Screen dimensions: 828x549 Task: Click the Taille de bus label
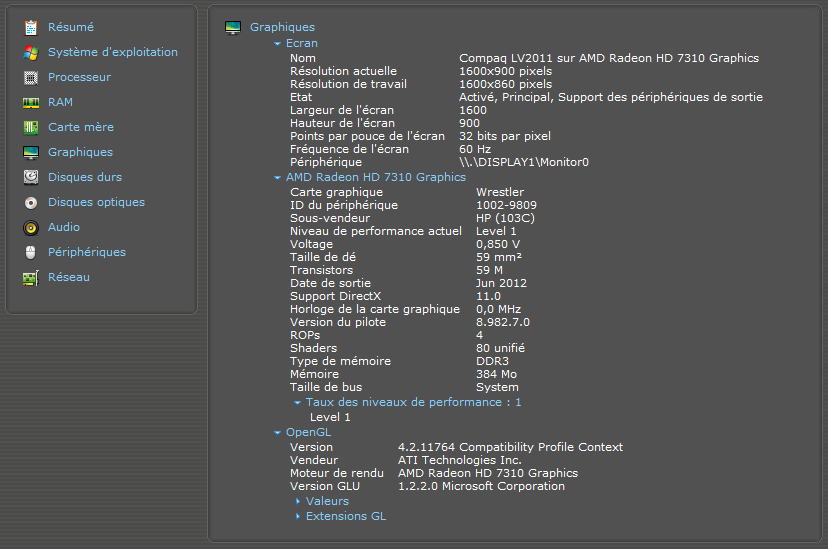[326, 387]
